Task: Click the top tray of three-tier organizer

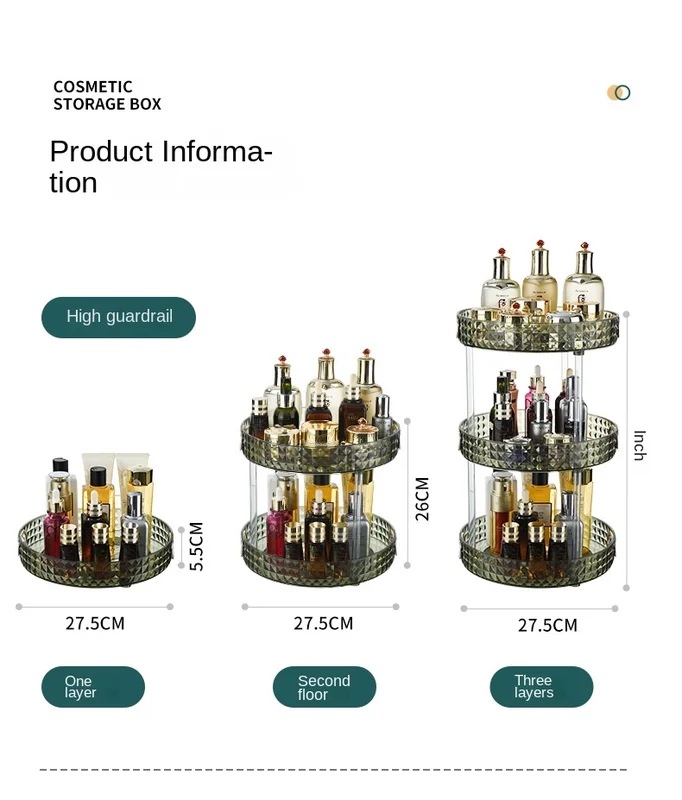Action: (538, 330)
